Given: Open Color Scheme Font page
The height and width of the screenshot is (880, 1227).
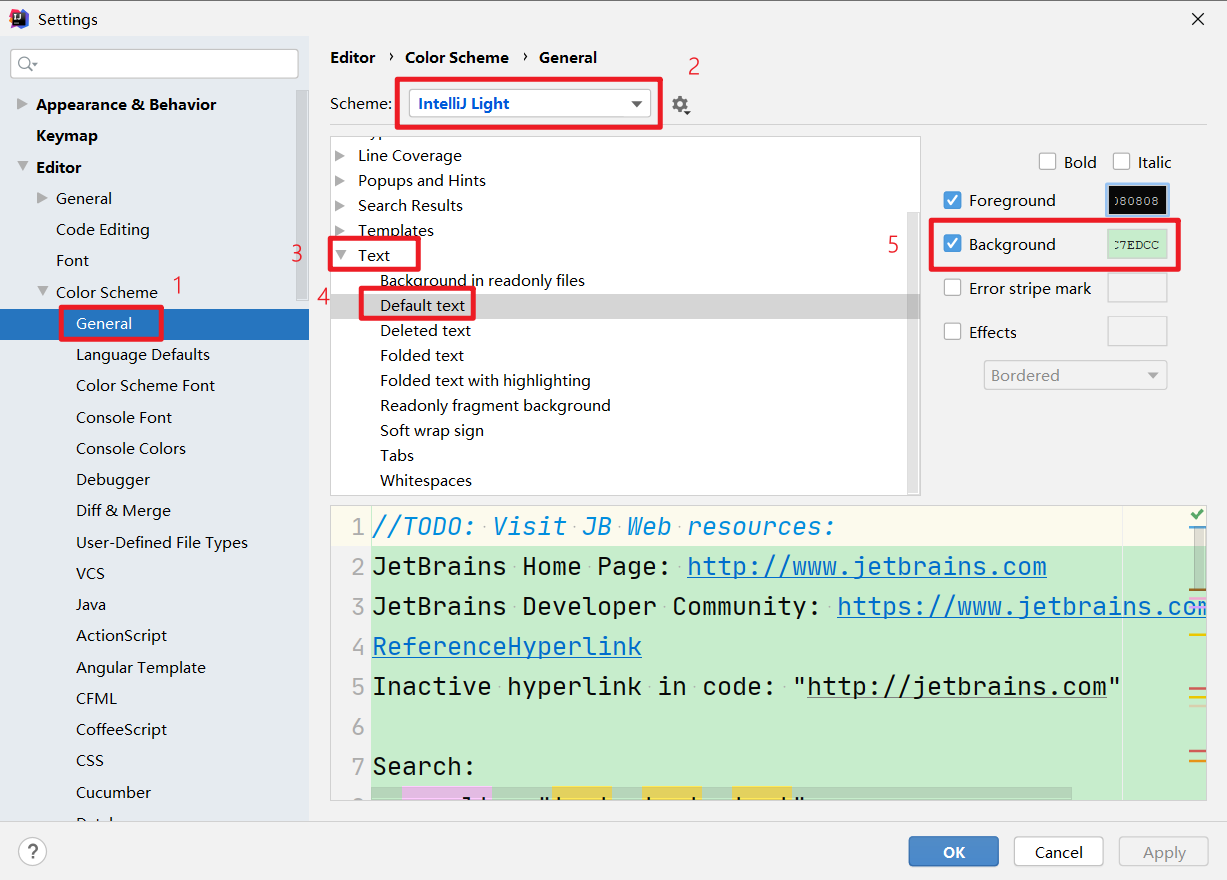Looking at the screenshot, I should (145, 386).
